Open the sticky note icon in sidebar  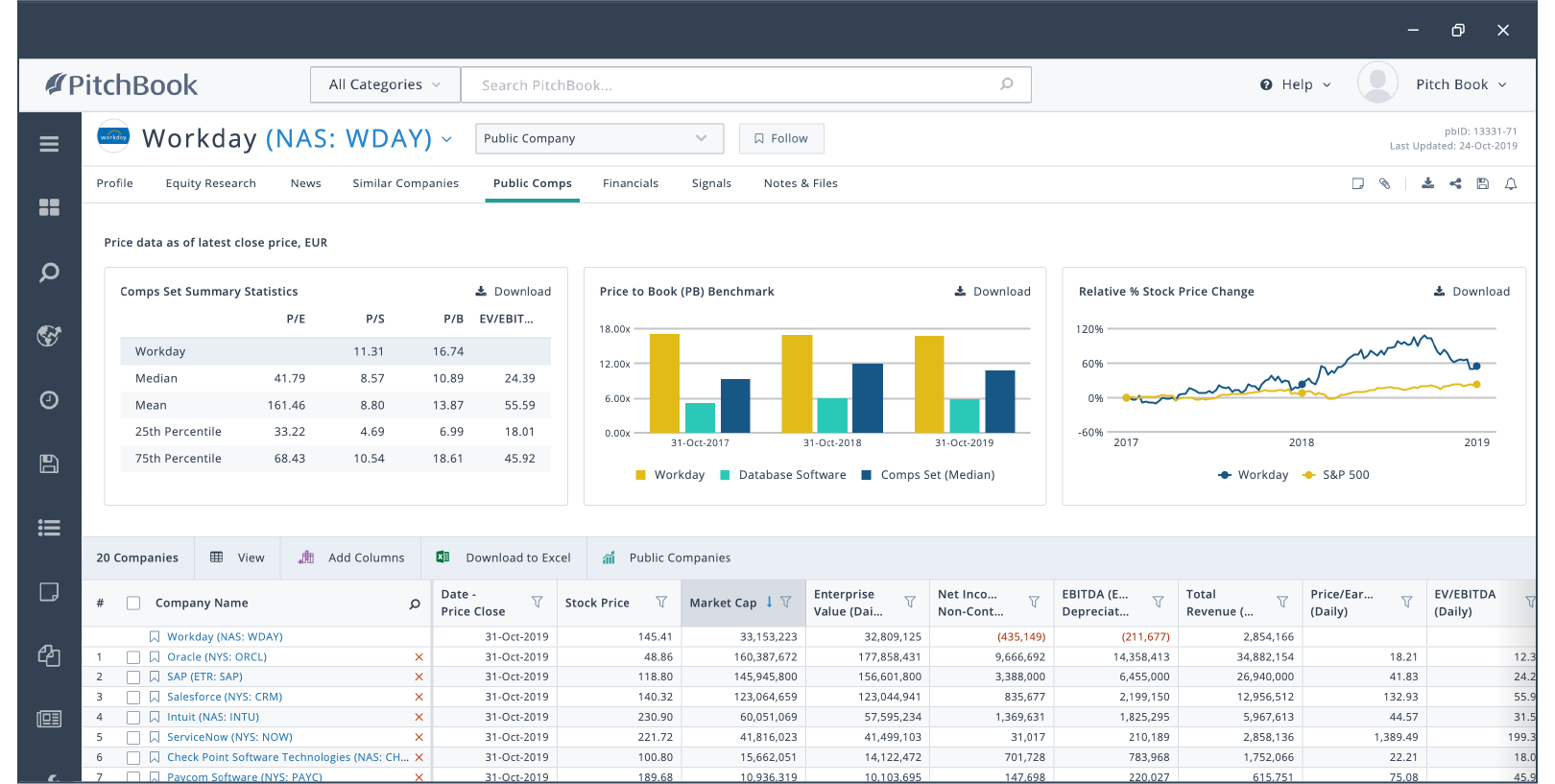(49, 592)
